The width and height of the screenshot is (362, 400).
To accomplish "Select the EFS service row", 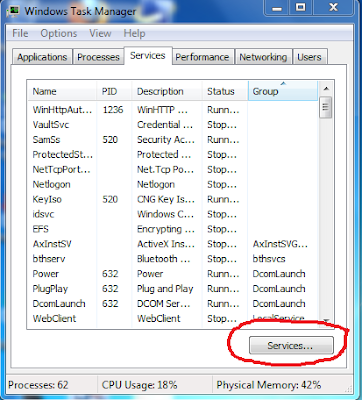I will point(173,229).
